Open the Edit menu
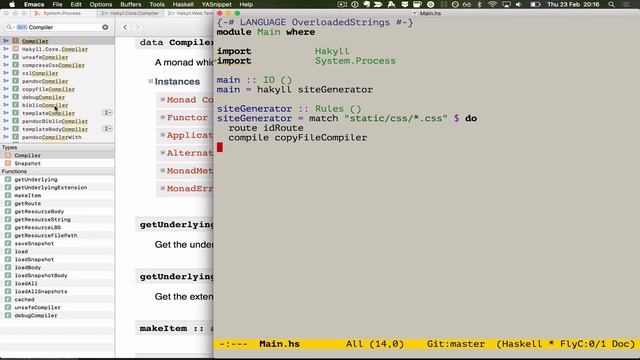Viewport: 640px width, 360px height. [x=76, y=4]
